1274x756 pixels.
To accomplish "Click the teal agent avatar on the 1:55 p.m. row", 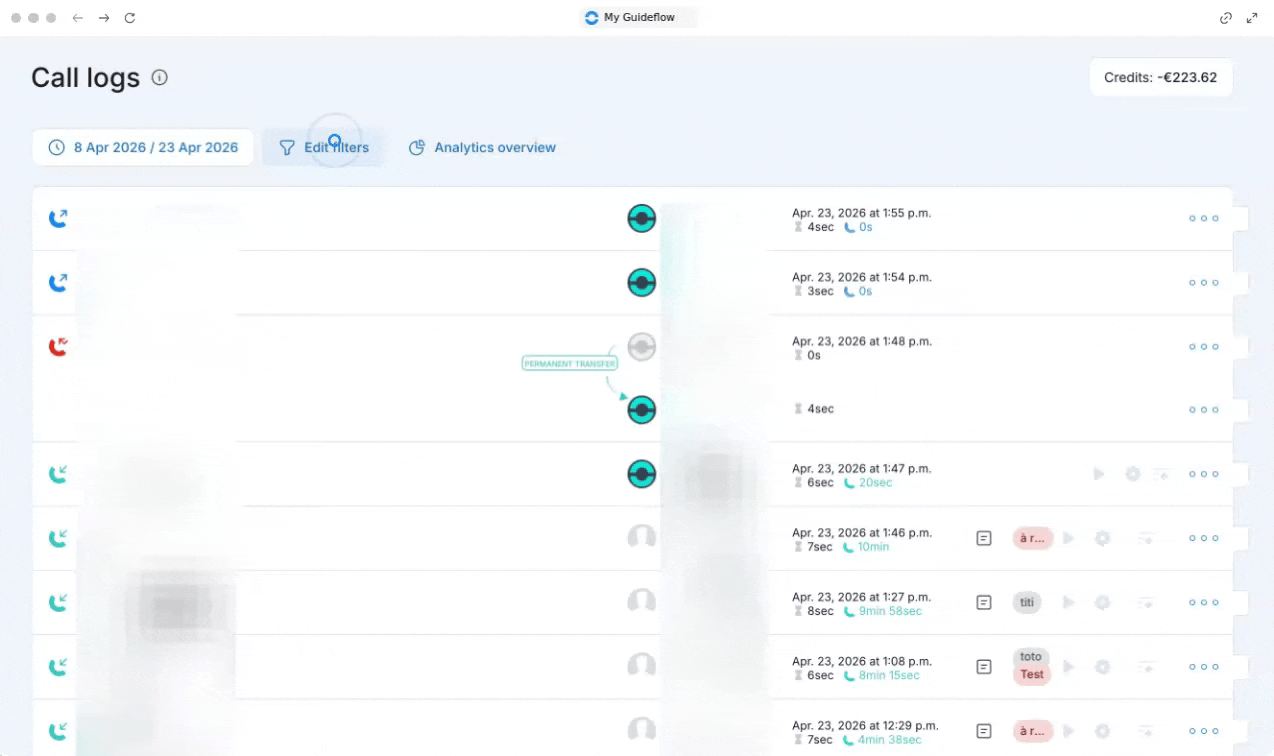I will (641, 218).
